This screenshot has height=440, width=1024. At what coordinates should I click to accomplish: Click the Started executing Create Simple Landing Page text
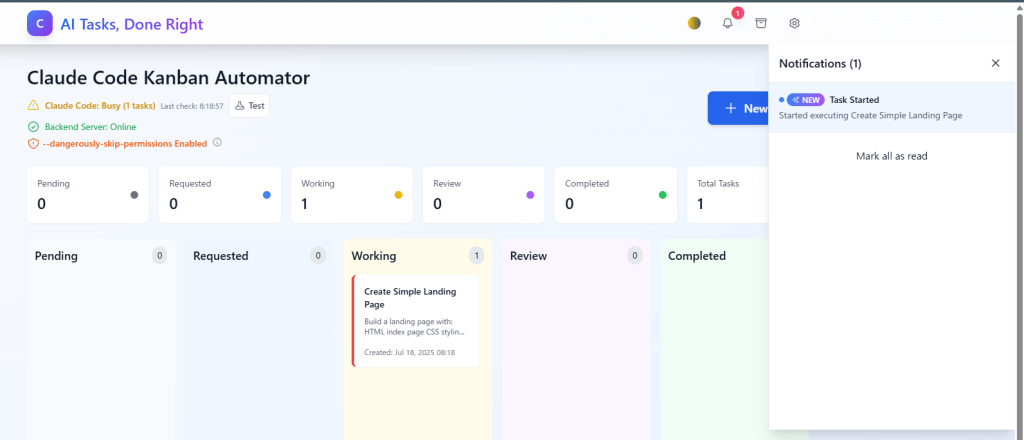[x=871, y=116]
